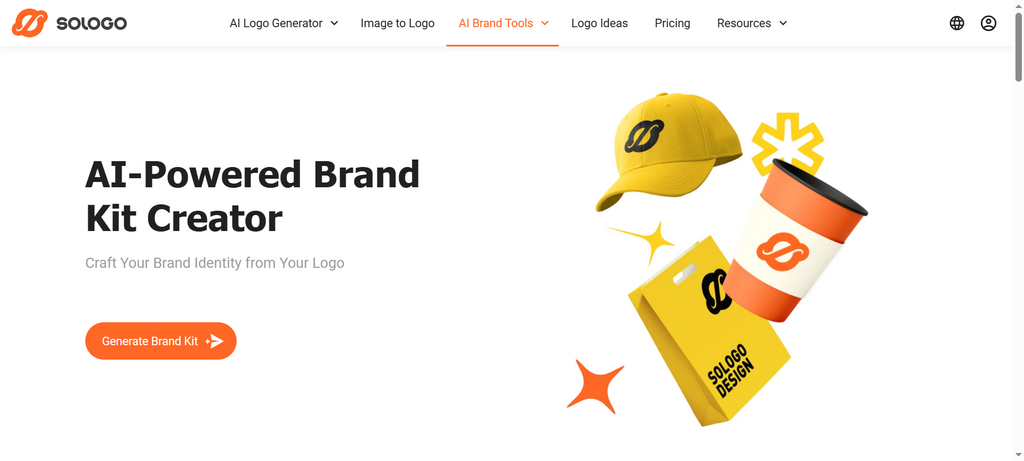Click the yellow cap mockup image
The height and width of the screenshot is (461, 1024).
(666, 150)
